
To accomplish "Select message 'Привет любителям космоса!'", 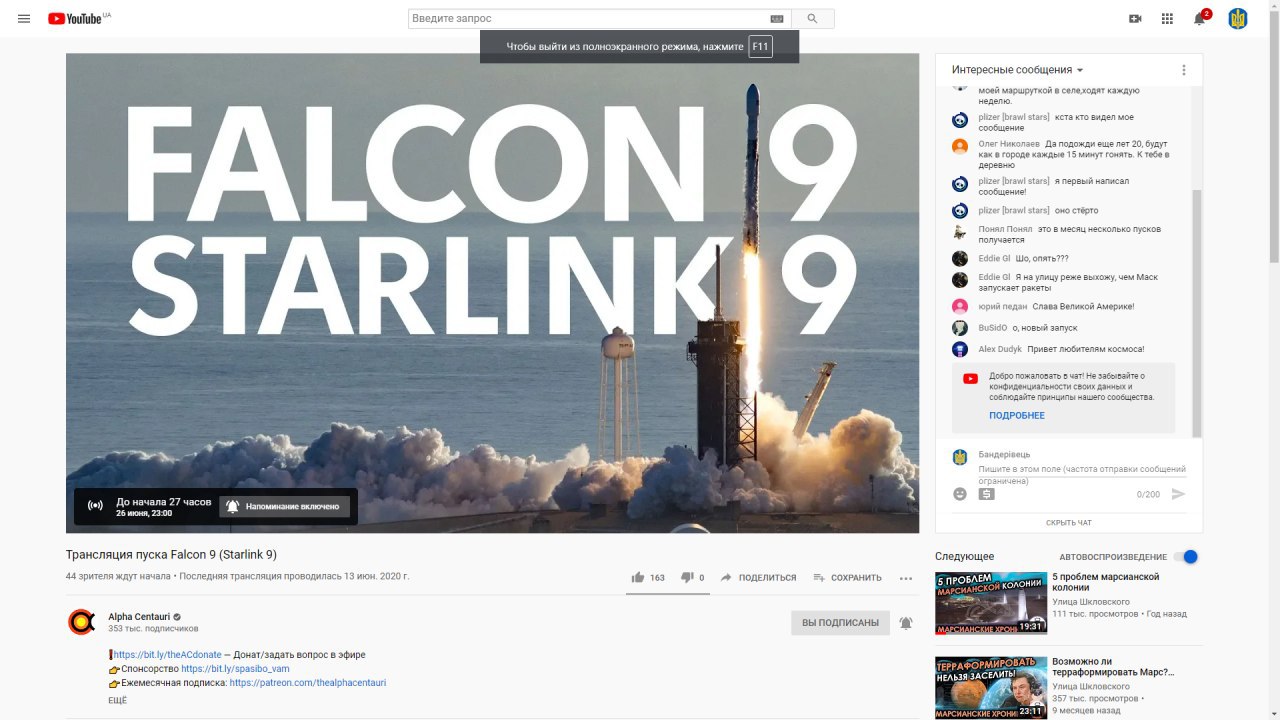I will pos(1085,349).
